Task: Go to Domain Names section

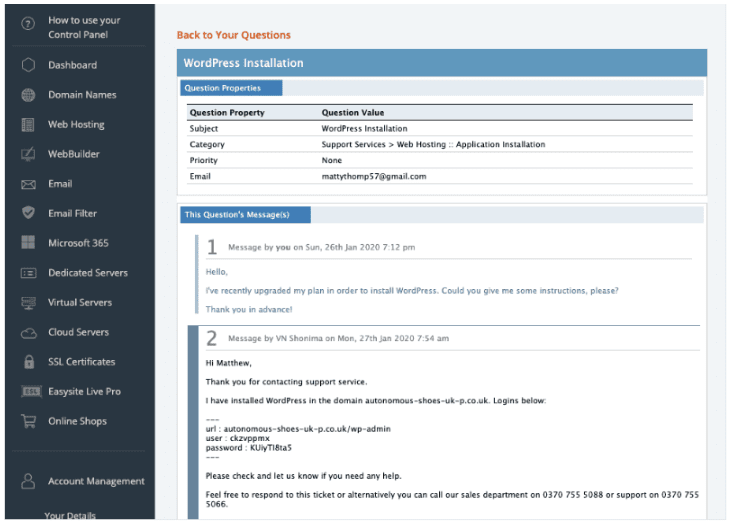Action: 82,95
